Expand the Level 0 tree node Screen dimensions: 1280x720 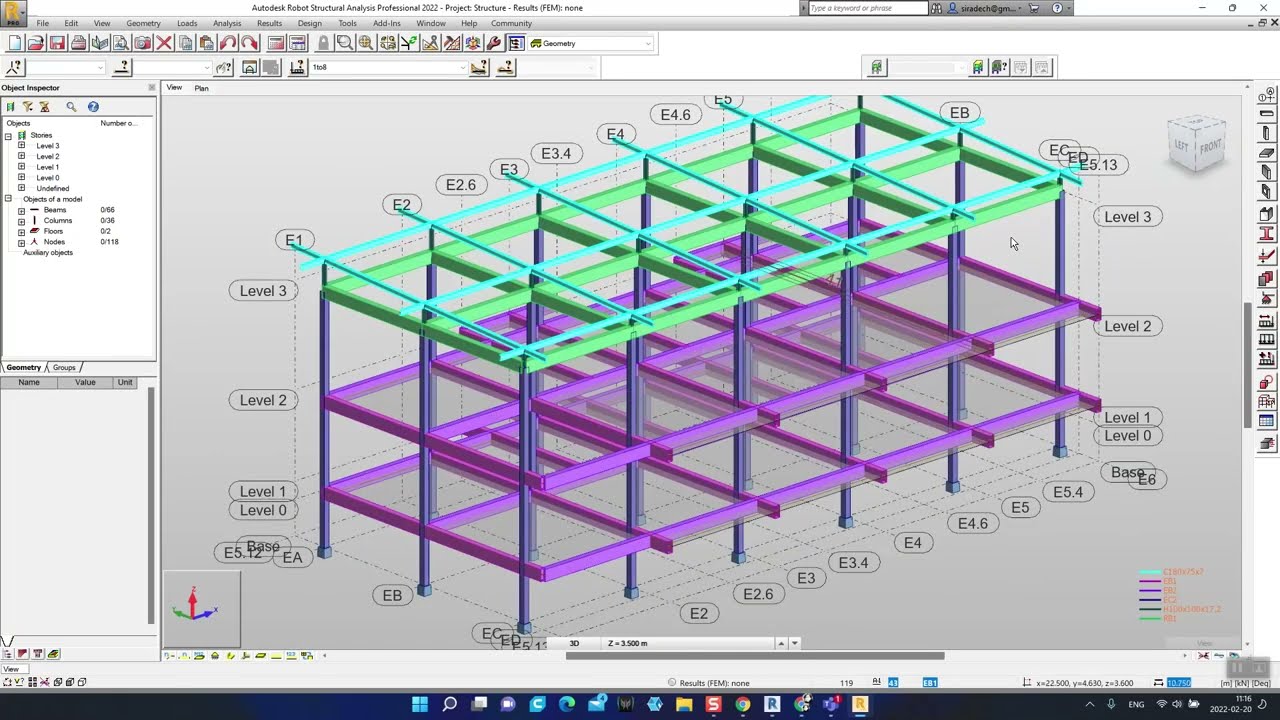(21, 178)
